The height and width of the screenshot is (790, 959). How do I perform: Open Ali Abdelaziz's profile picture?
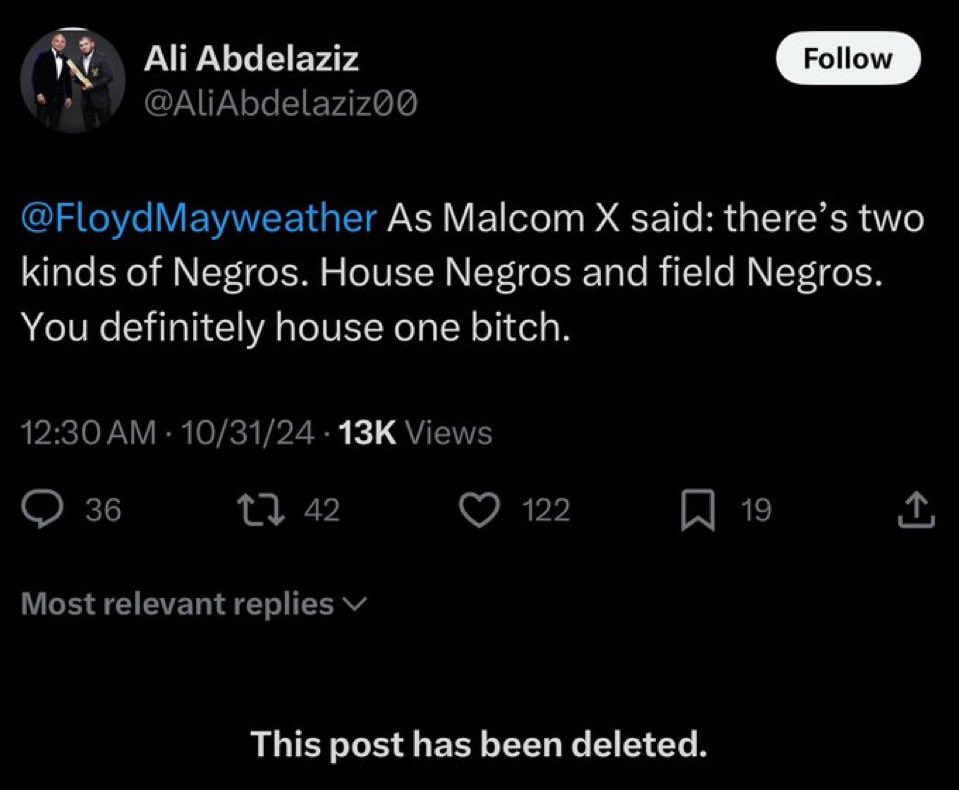point(75,79)
